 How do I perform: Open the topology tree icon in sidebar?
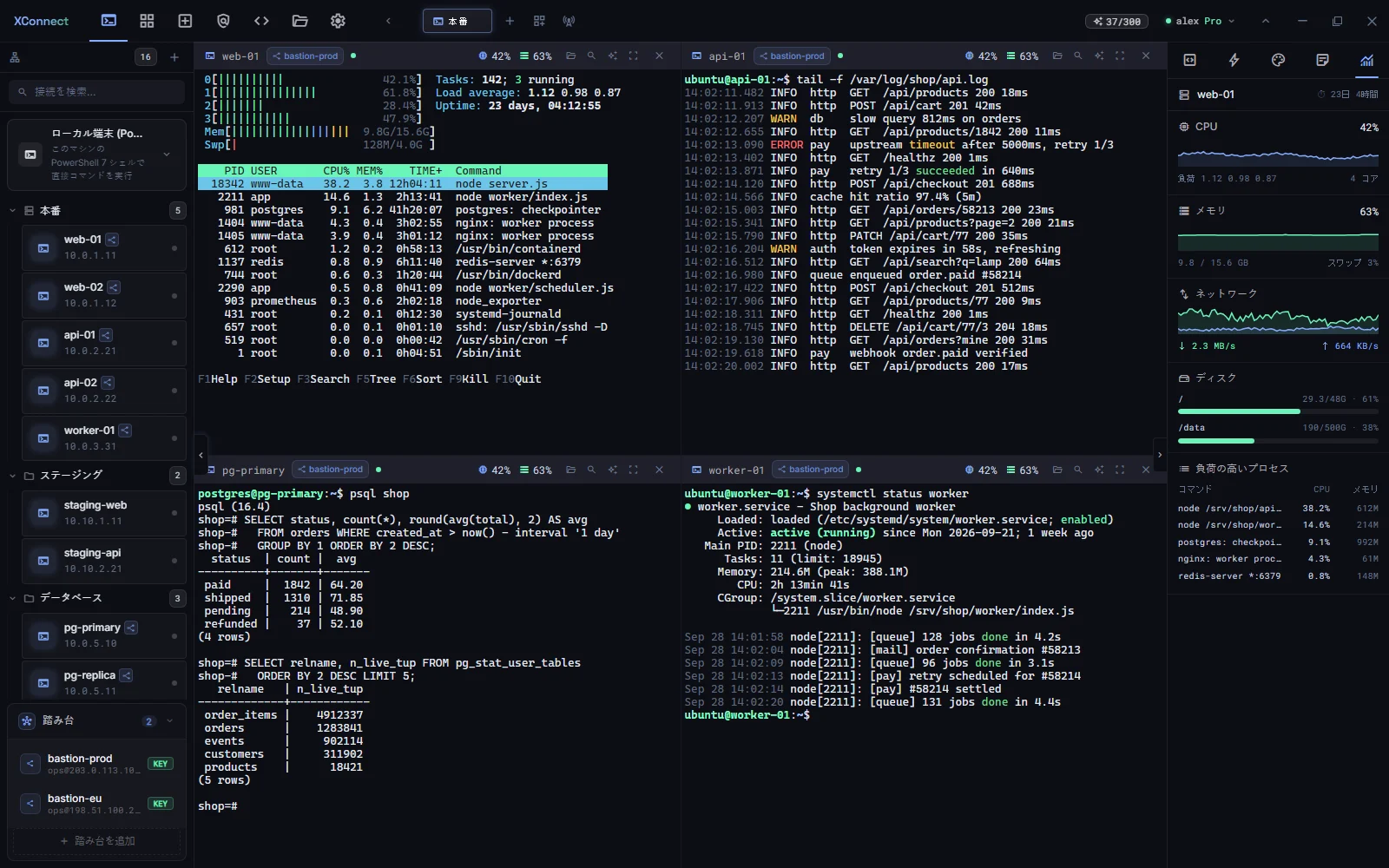15,57
